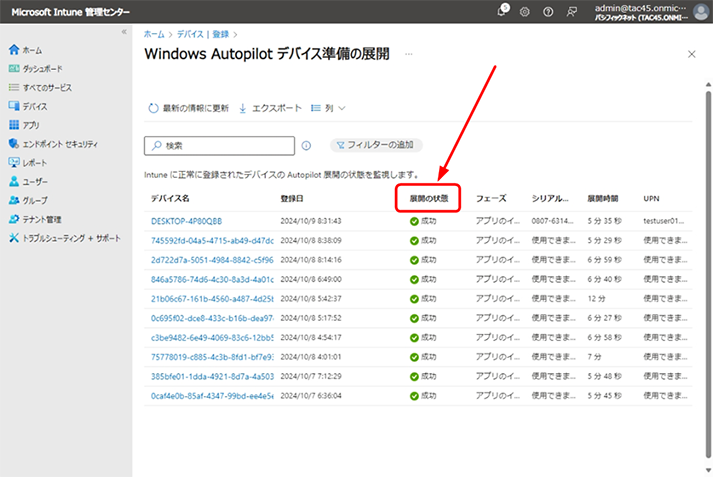Expand the 列 columns dropdown
The image size is (713, 477).
pyautogui.click(x=328, y=108)
